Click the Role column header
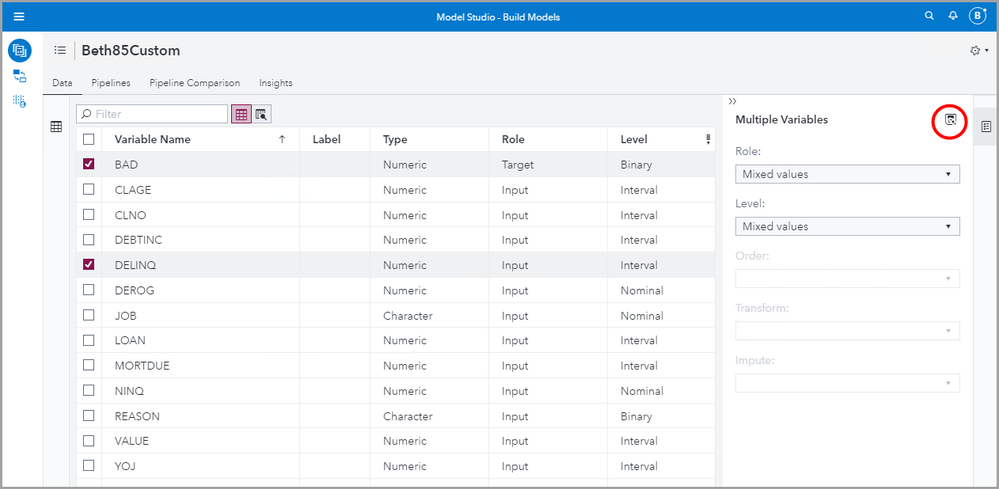Image resolution: width=999 pixels, height=489 pixels. (513, 140)
